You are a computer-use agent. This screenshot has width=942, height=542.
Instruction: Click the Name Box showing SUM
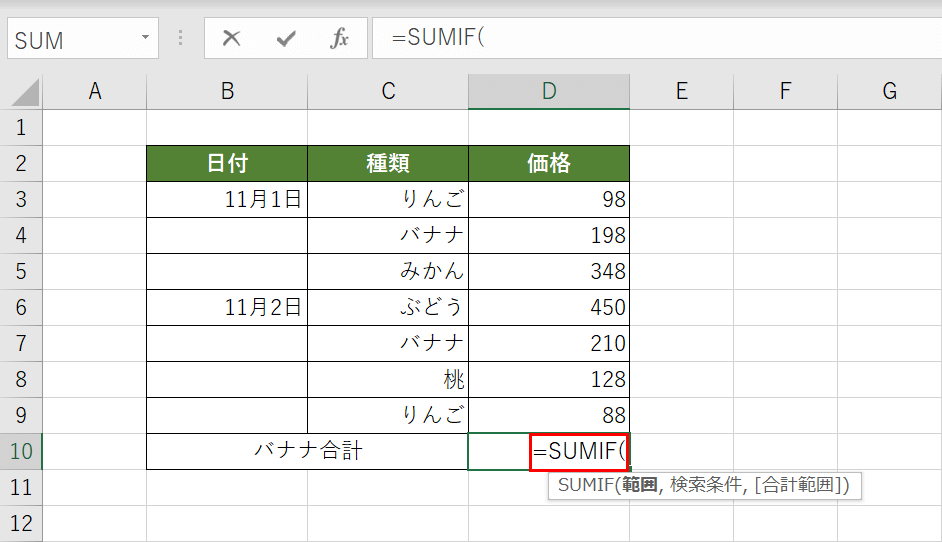[83, 38]
